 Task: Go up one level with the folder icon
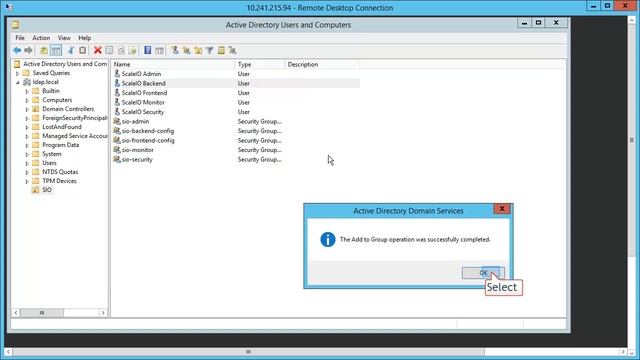pos(44,50)
